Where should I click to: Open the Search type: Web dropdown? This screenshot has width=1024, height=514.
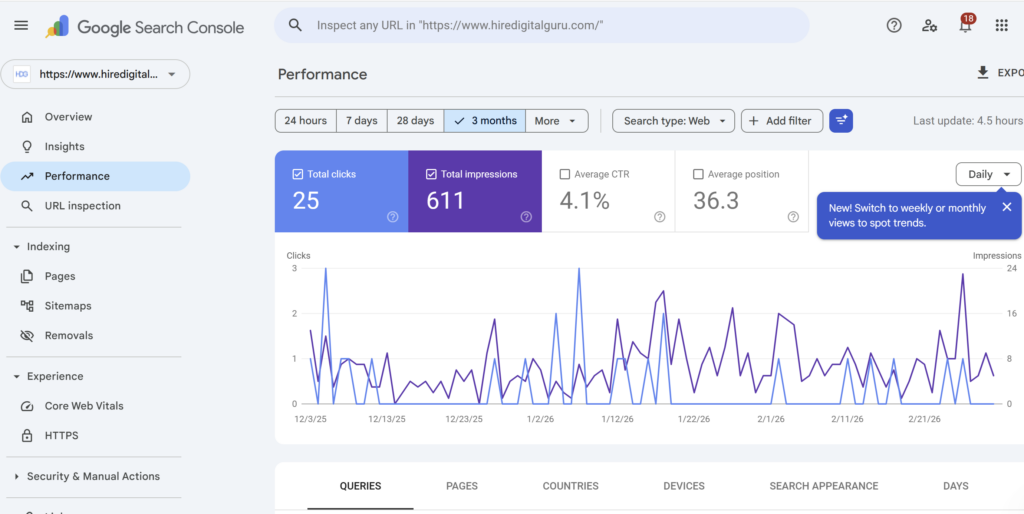(673, 121)
